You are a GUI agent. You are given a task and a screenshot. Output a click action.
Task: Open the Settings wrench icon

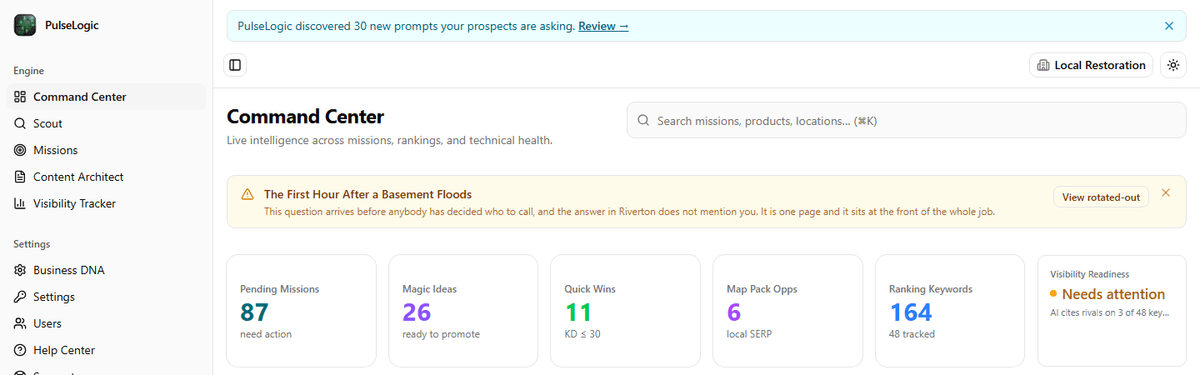click(20, 297)
